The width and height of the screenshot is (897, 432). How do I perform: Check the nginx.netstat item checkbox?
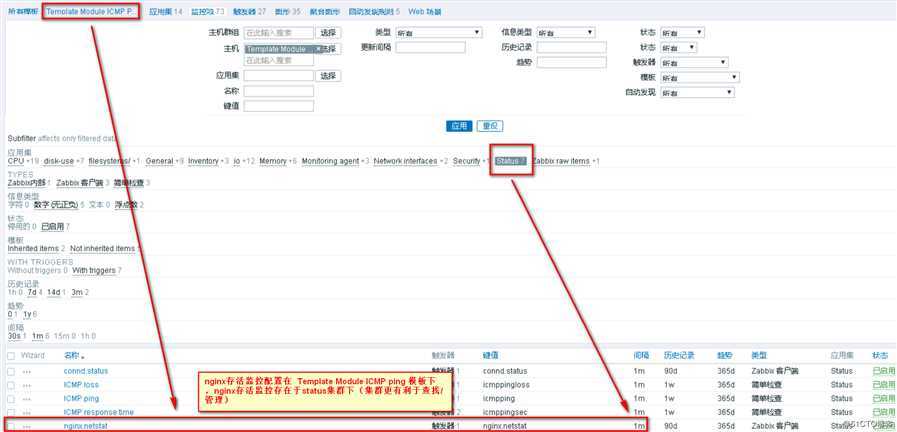[x=11, y=426]
